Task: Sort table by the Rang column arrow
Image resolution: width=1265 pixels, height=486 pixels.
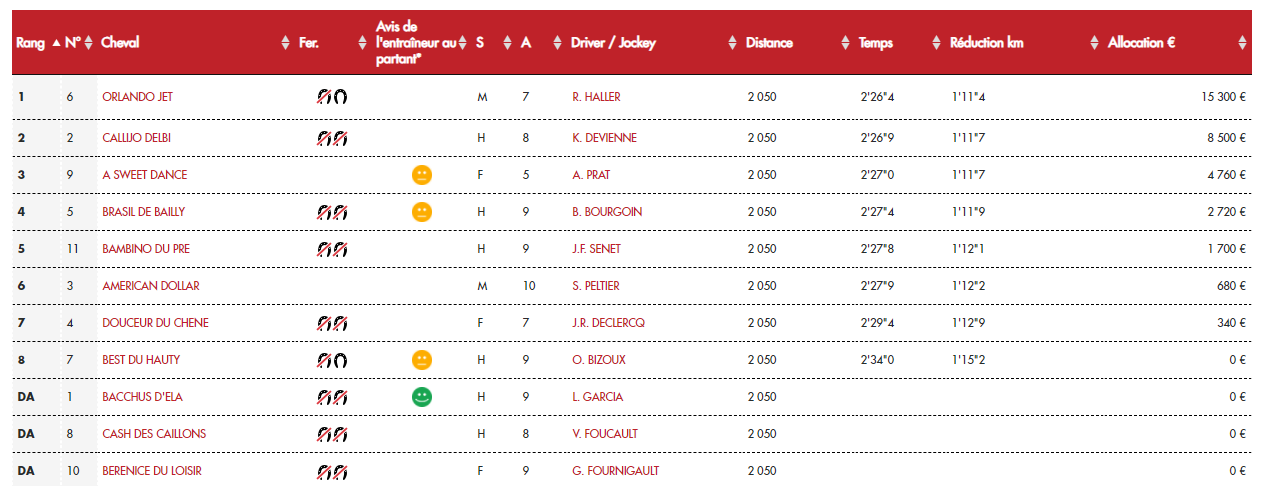Action: [x=55, y=43]
